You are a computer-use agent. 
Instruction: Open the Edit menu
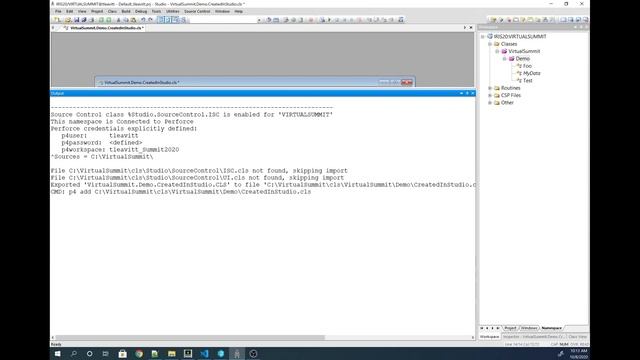pos(70,11)
